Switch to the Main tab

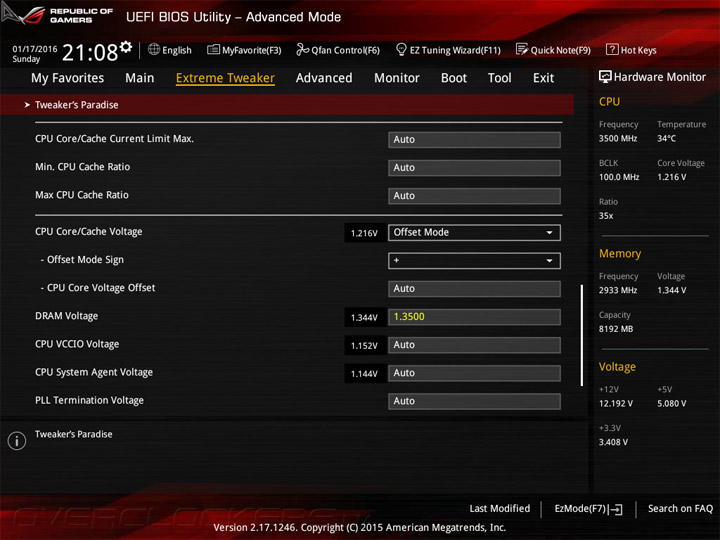[x=140, y=78]
